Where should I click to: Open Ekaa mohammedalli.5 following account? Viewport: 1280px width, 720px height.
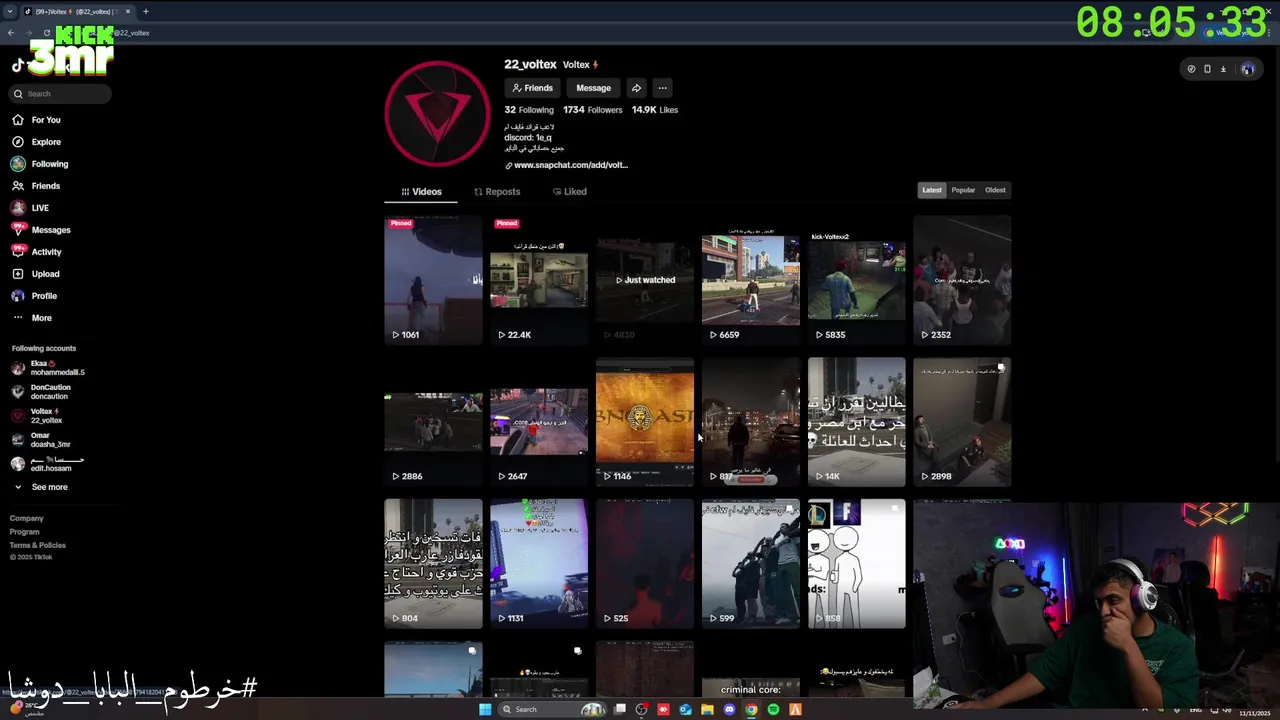[x=48, y=368]
